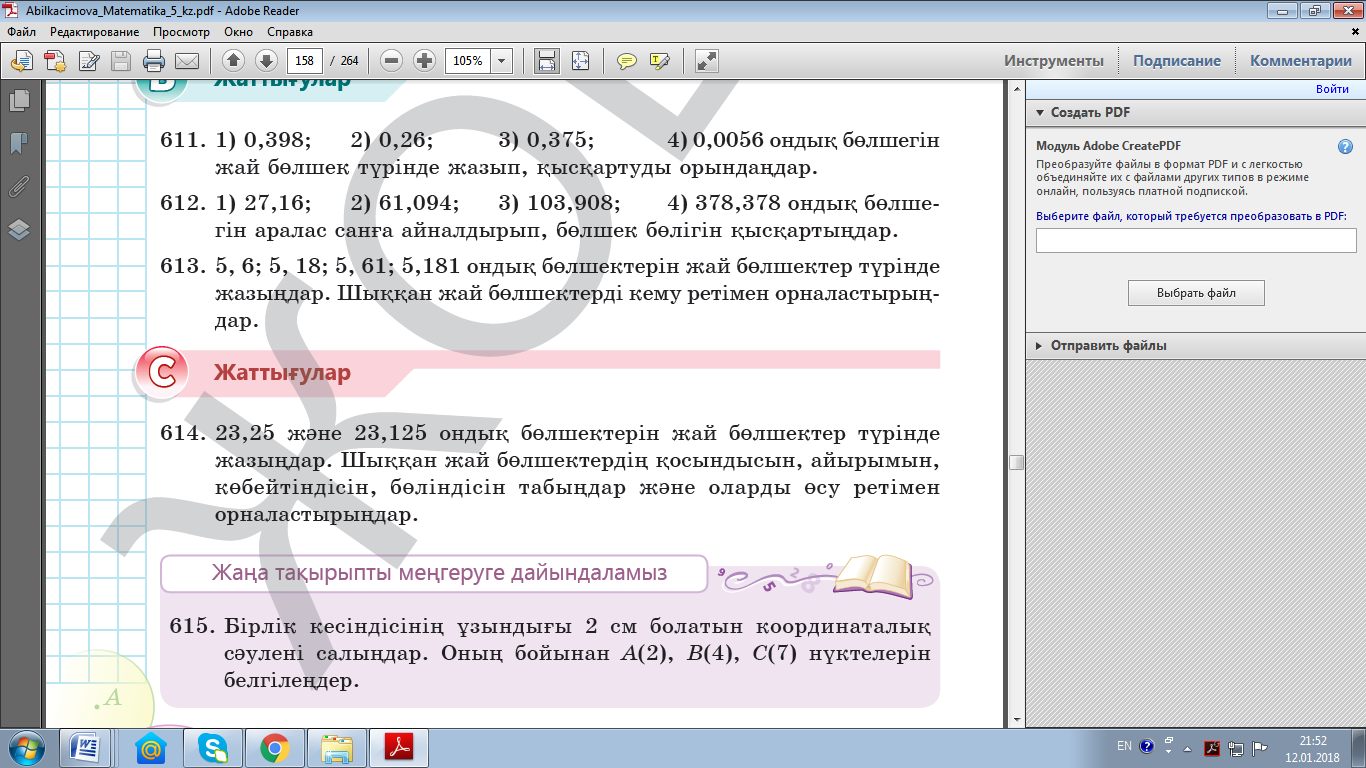Viewport: 1366px width, 768px height.
Task: Click the scrollbar up arrow
Action: [1016, 91]
